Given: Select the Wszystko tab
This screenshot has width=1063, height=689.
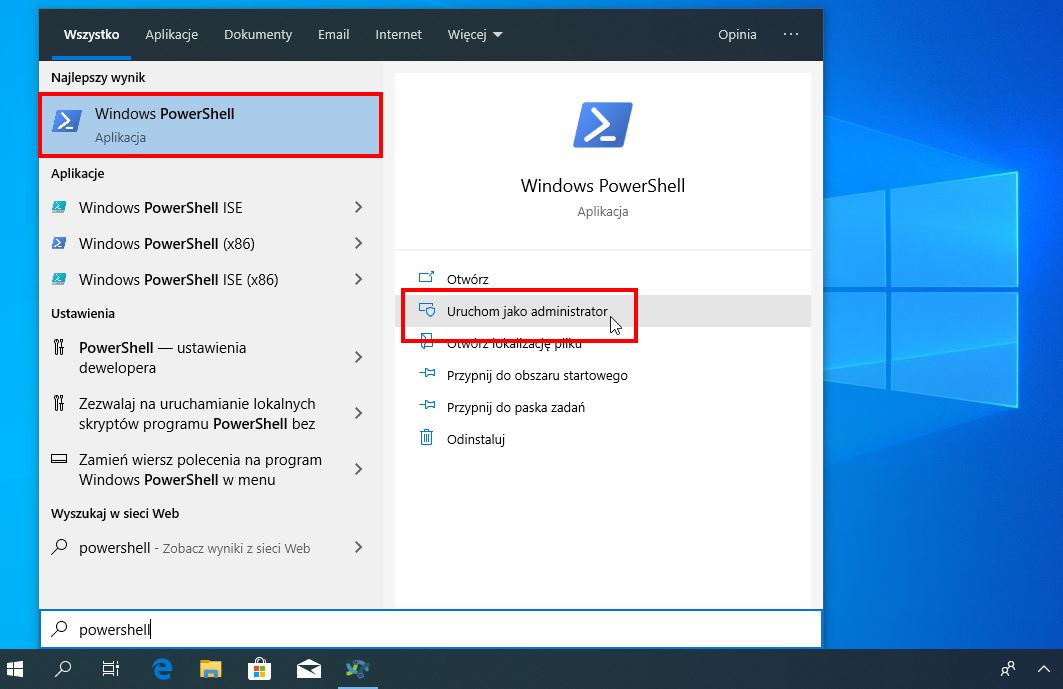Looking at the screenshot, I should coord(92,35).
